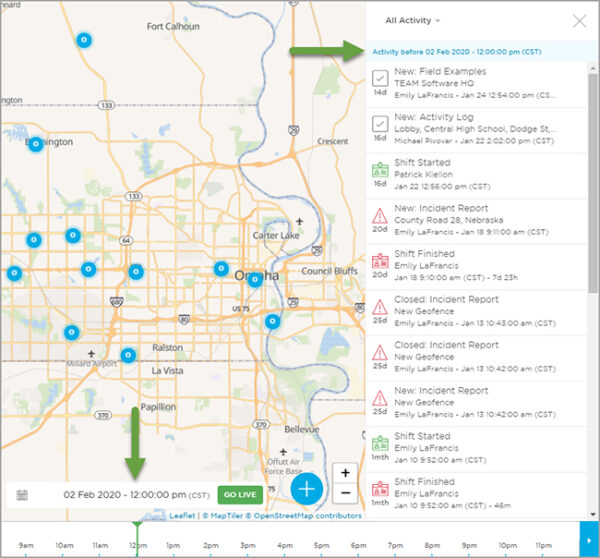Open the All Activity filter dropdown

tap(412, 21)
